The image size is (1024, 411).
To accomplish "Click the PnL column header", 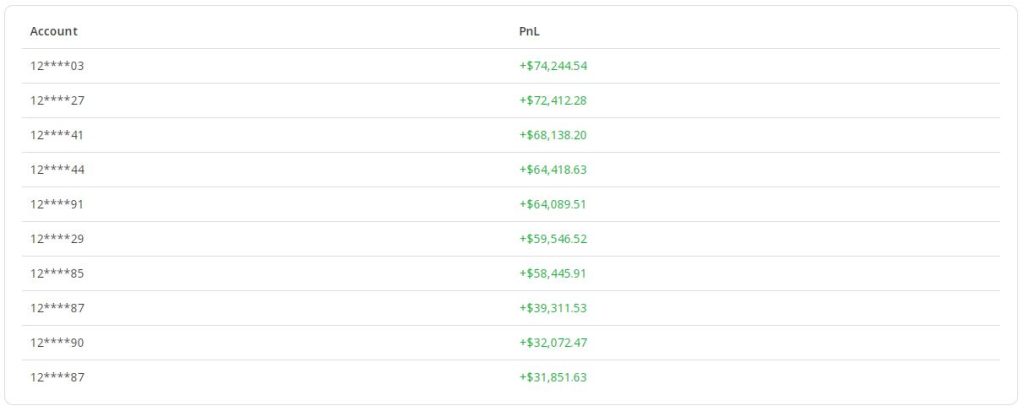I will coord(529,31).
